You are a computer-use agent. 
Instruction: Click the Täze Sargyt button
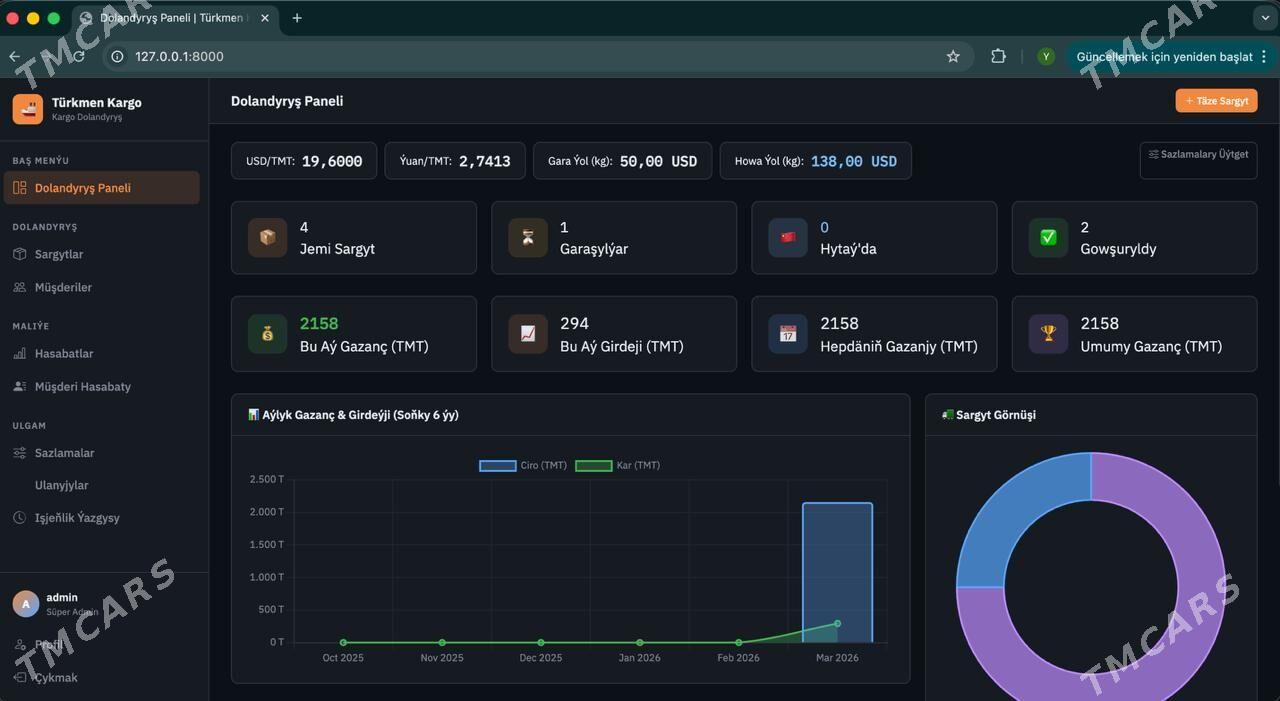coord(1216,101)
